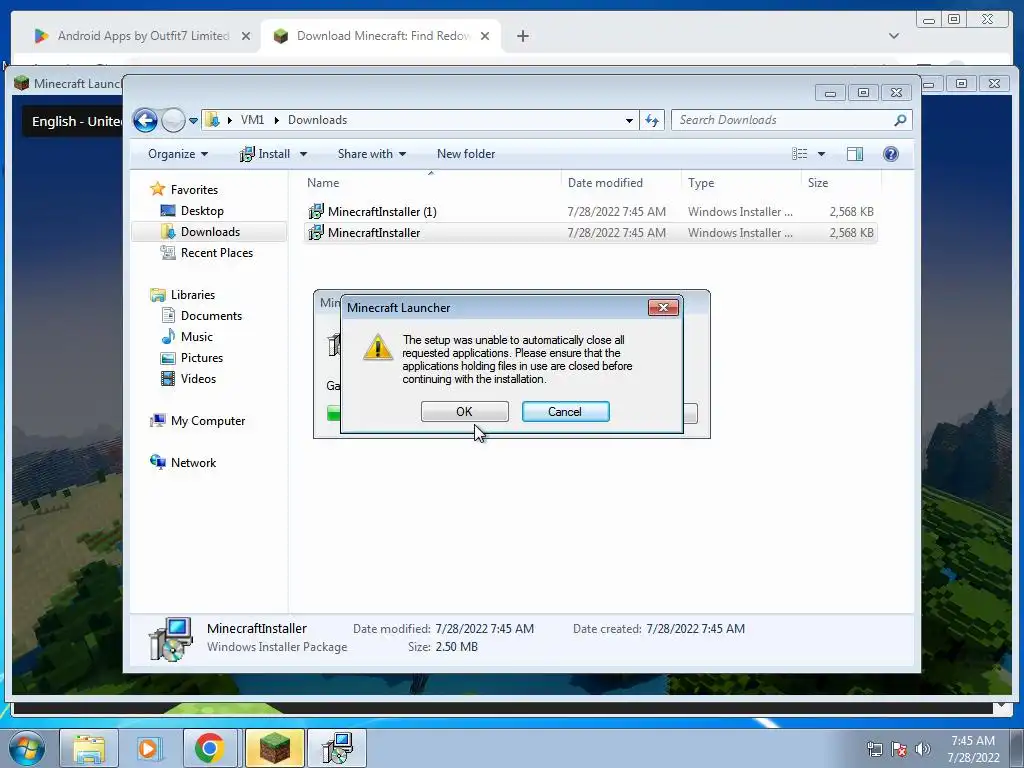The width and height of the screenshot is (1024, 768).
Task: Change the view using the view icon
Action: pyautogui.click(x=799, y=154)
